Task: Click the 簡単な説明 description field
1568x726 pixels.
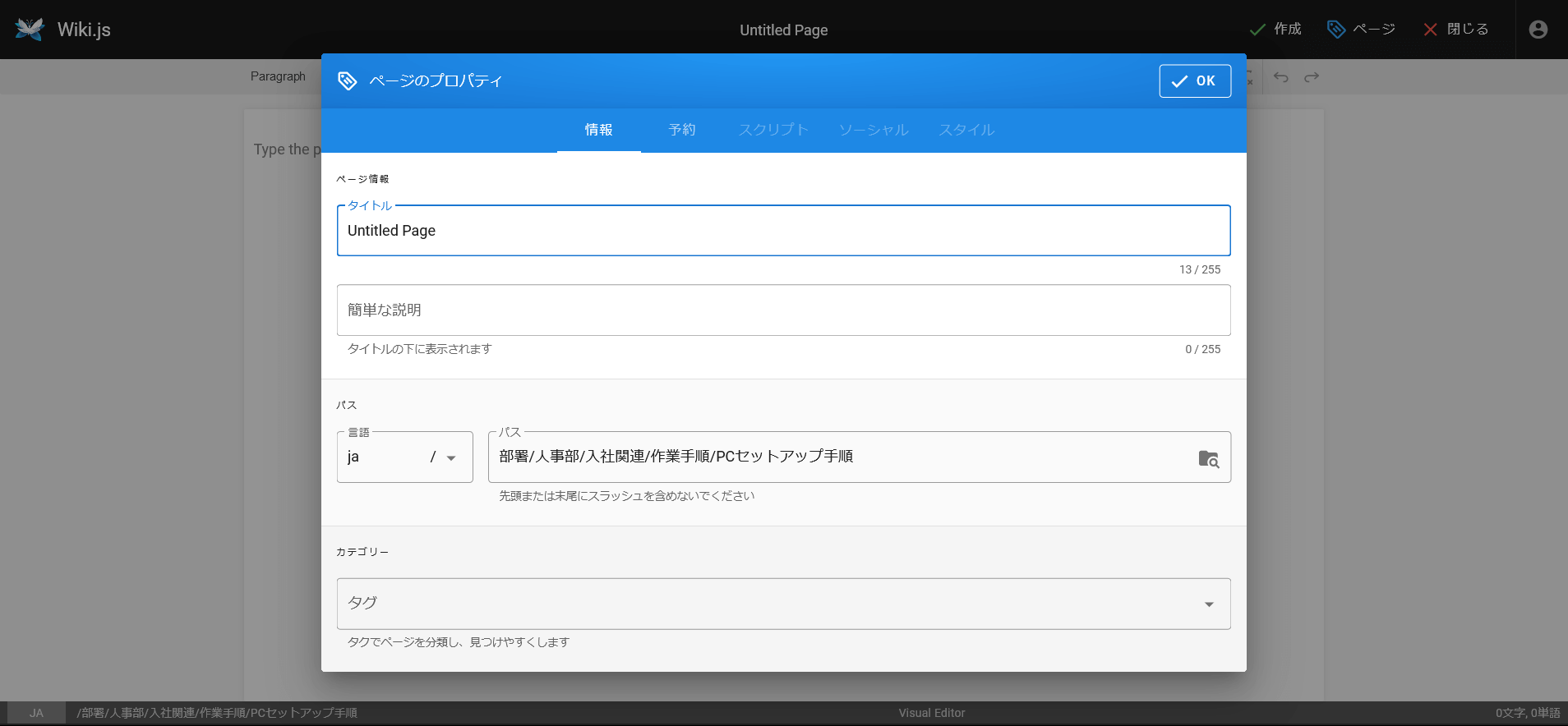Action: coord(783,310)
